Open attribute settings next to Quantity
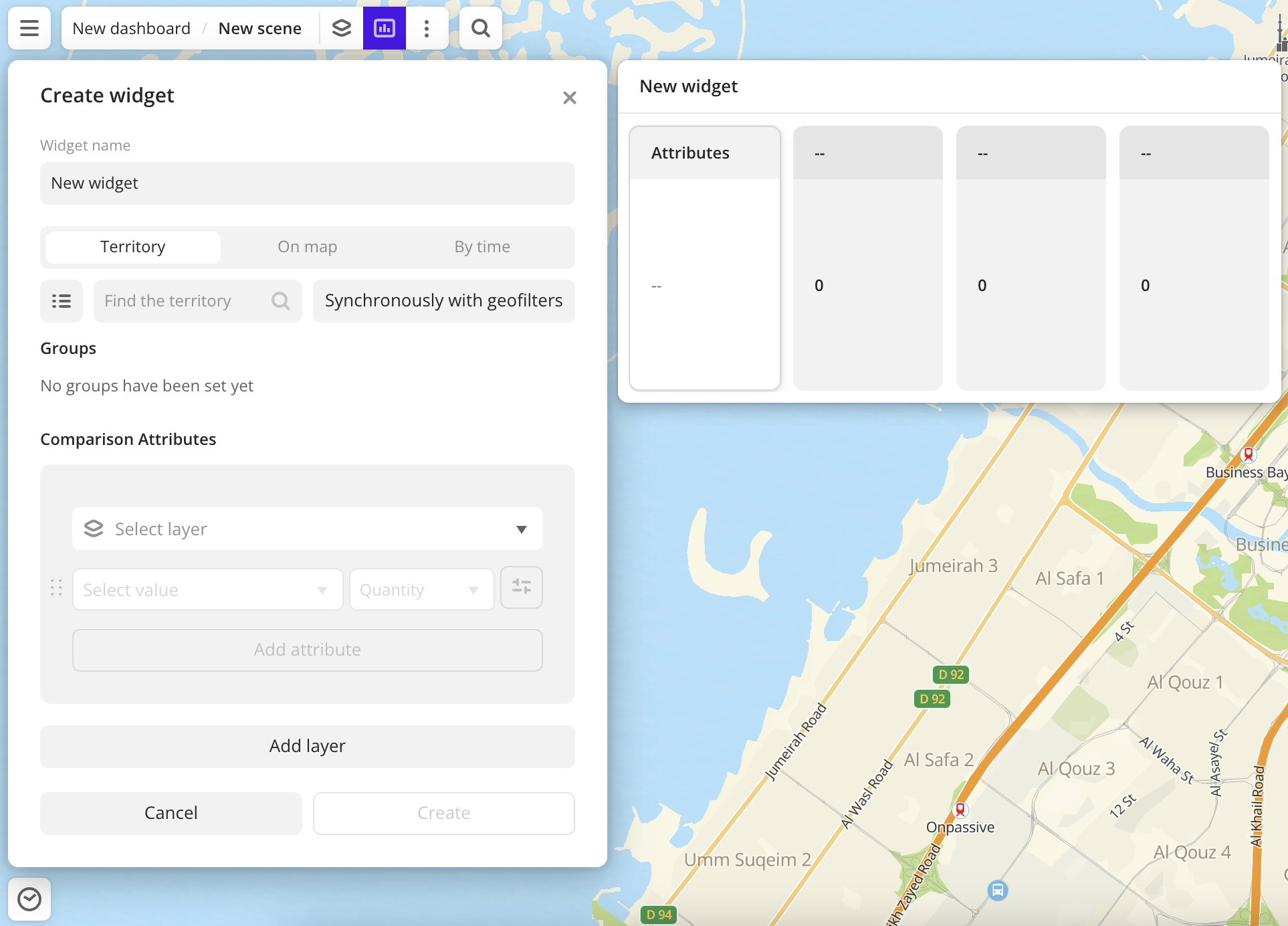This screenshot has height=926, width=1288. coord(522,587)
